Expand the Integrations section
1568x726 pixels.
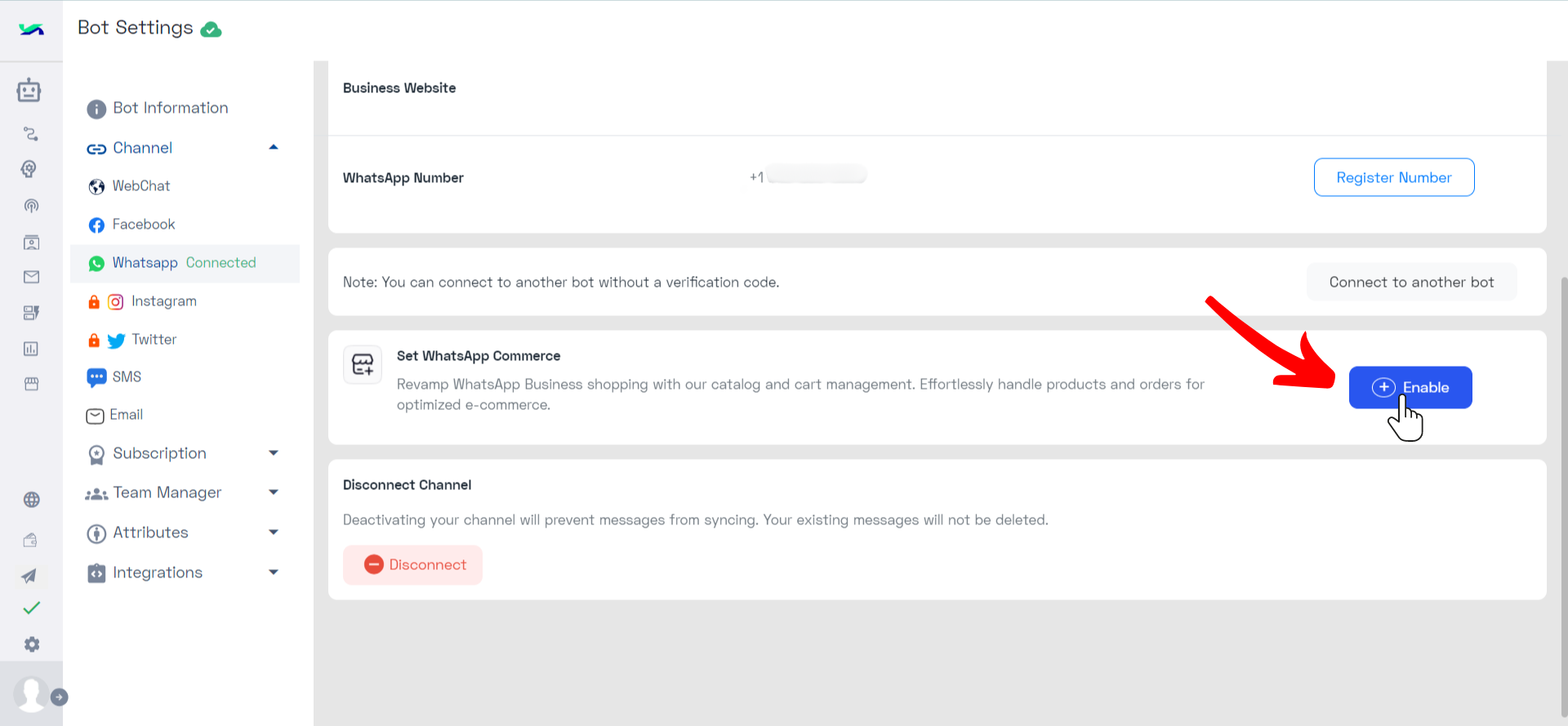click(x=183, y=572)
